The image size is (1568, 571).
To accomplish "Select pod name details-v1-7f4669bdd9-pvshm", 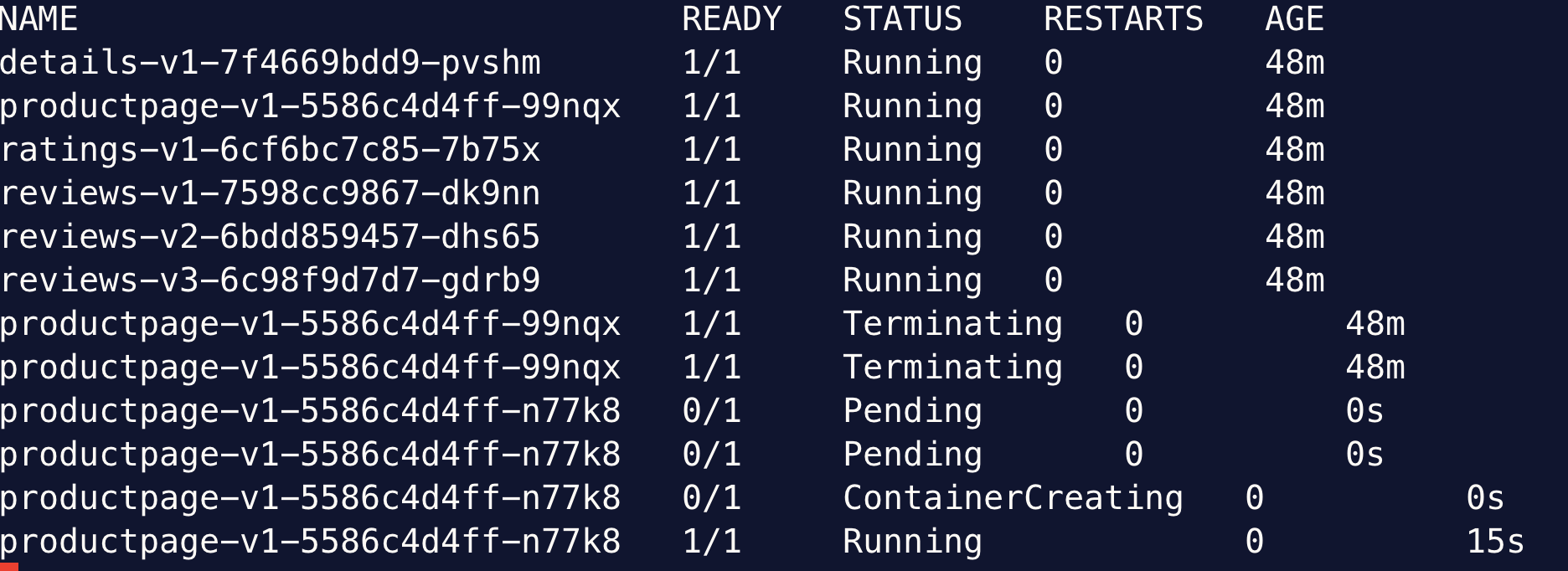I will [270, 63].
